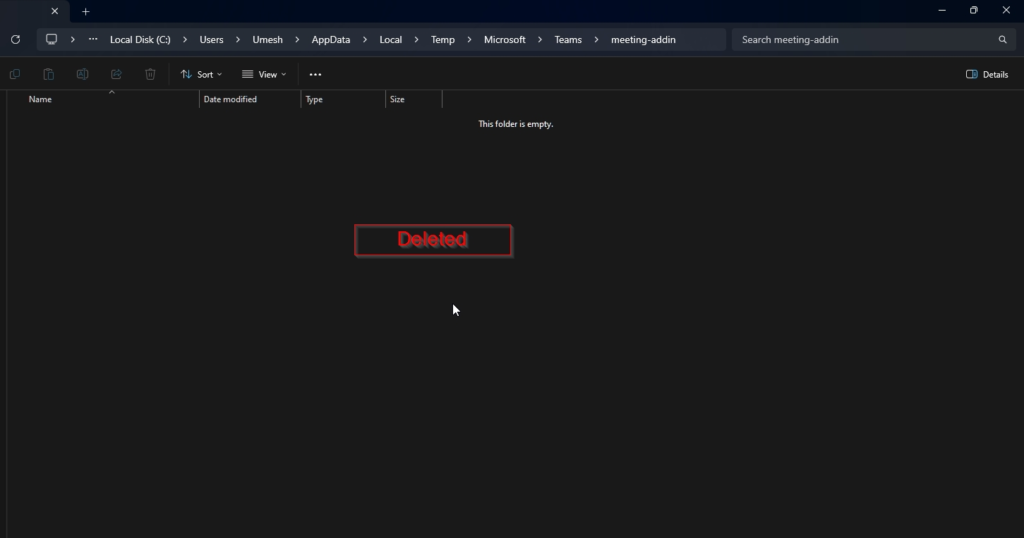This screenshot has width=1024, height=538.
Task: Click the search magnifier icon
Action: click(1002, 39)
